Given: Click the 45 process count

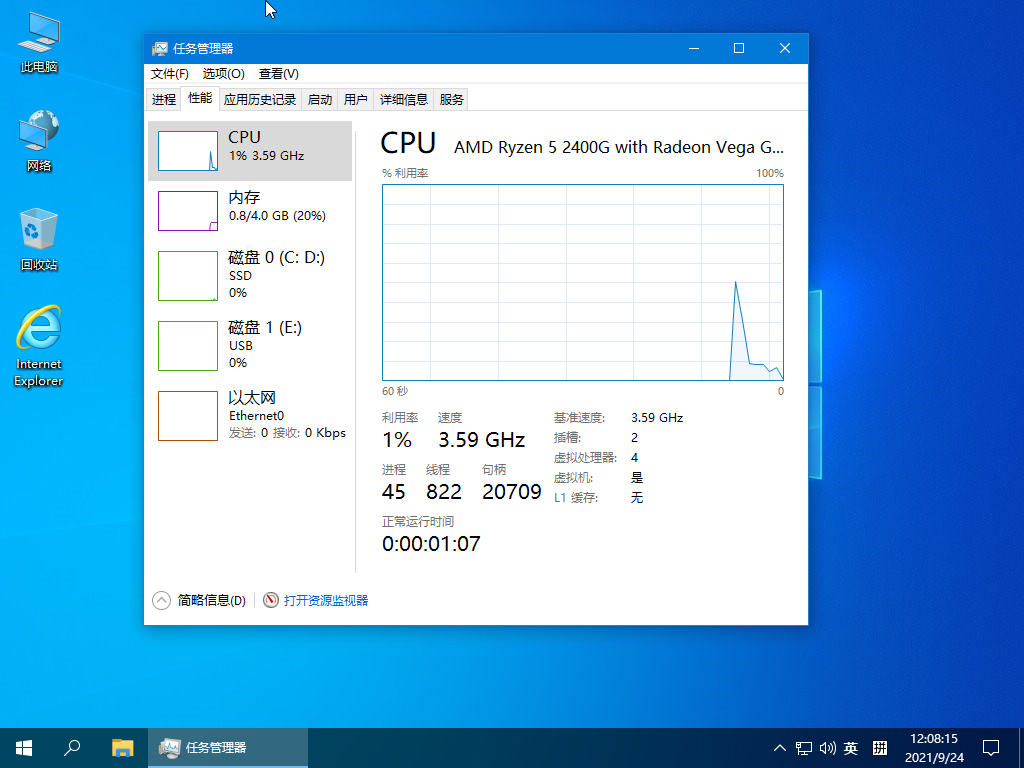Looking at the screenshot, I should click(394, 492).
